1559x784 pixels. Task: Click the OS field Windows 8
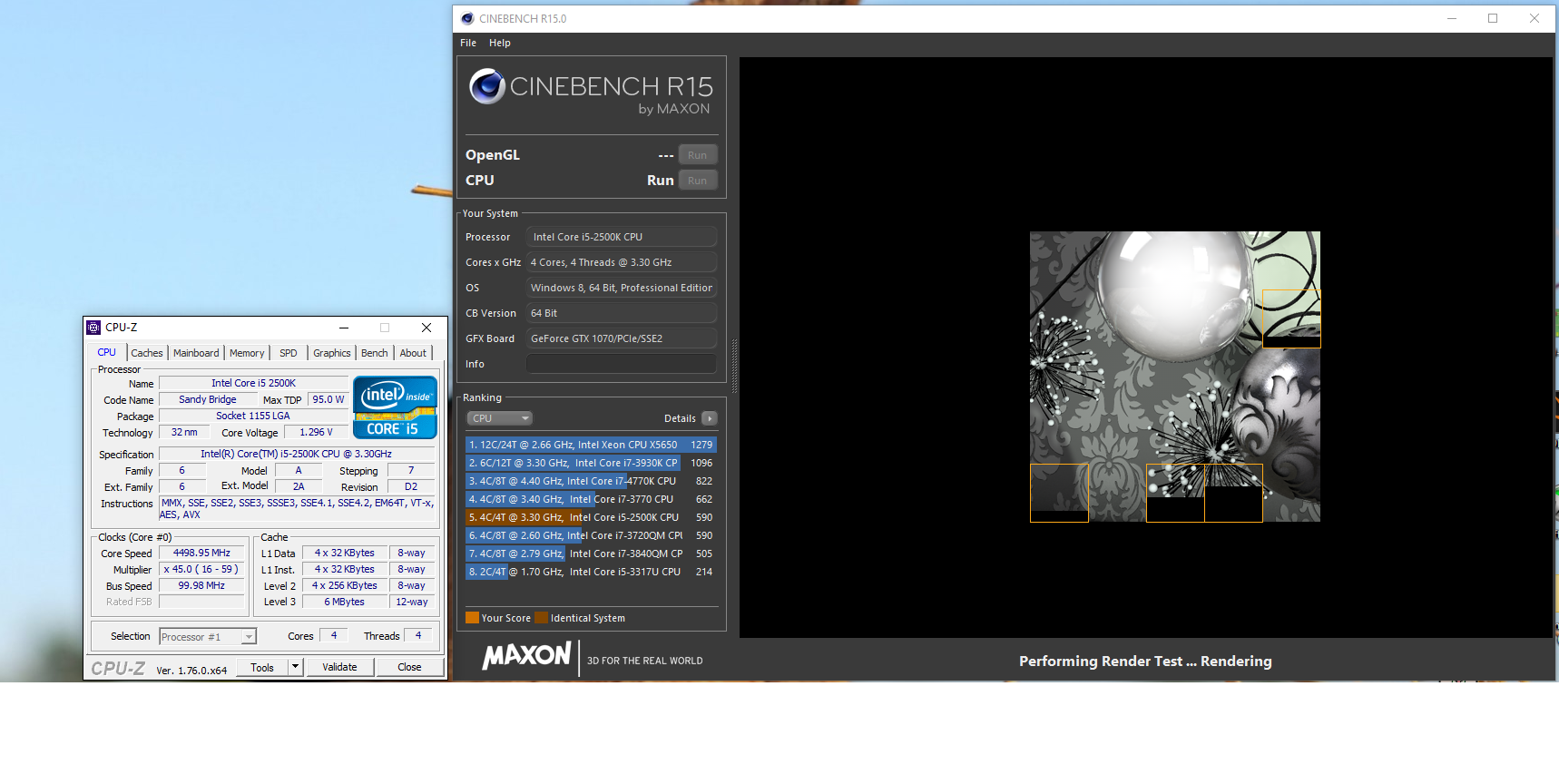(622, 288)
